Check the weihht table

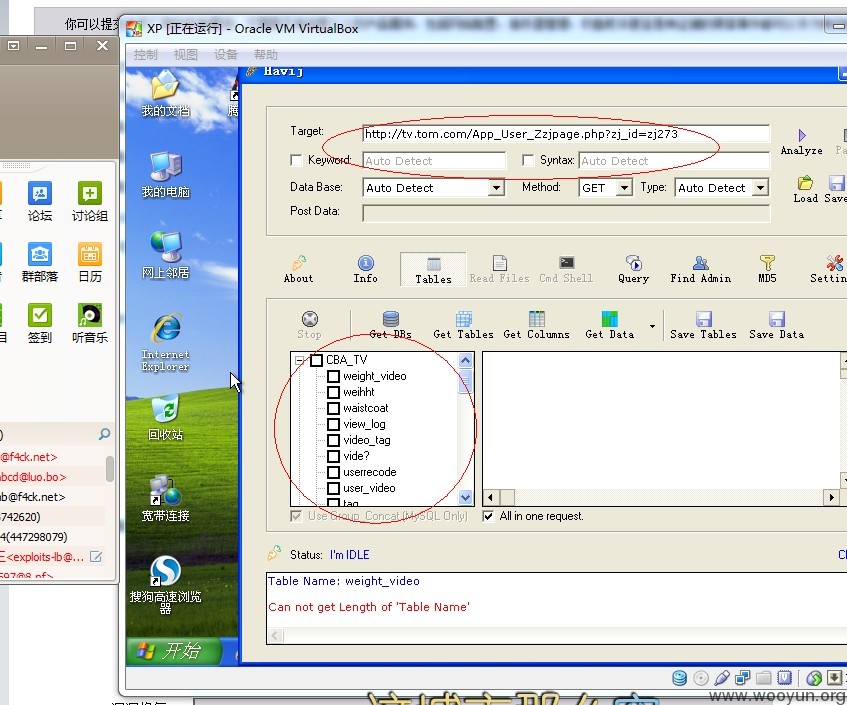coord(333,392)
